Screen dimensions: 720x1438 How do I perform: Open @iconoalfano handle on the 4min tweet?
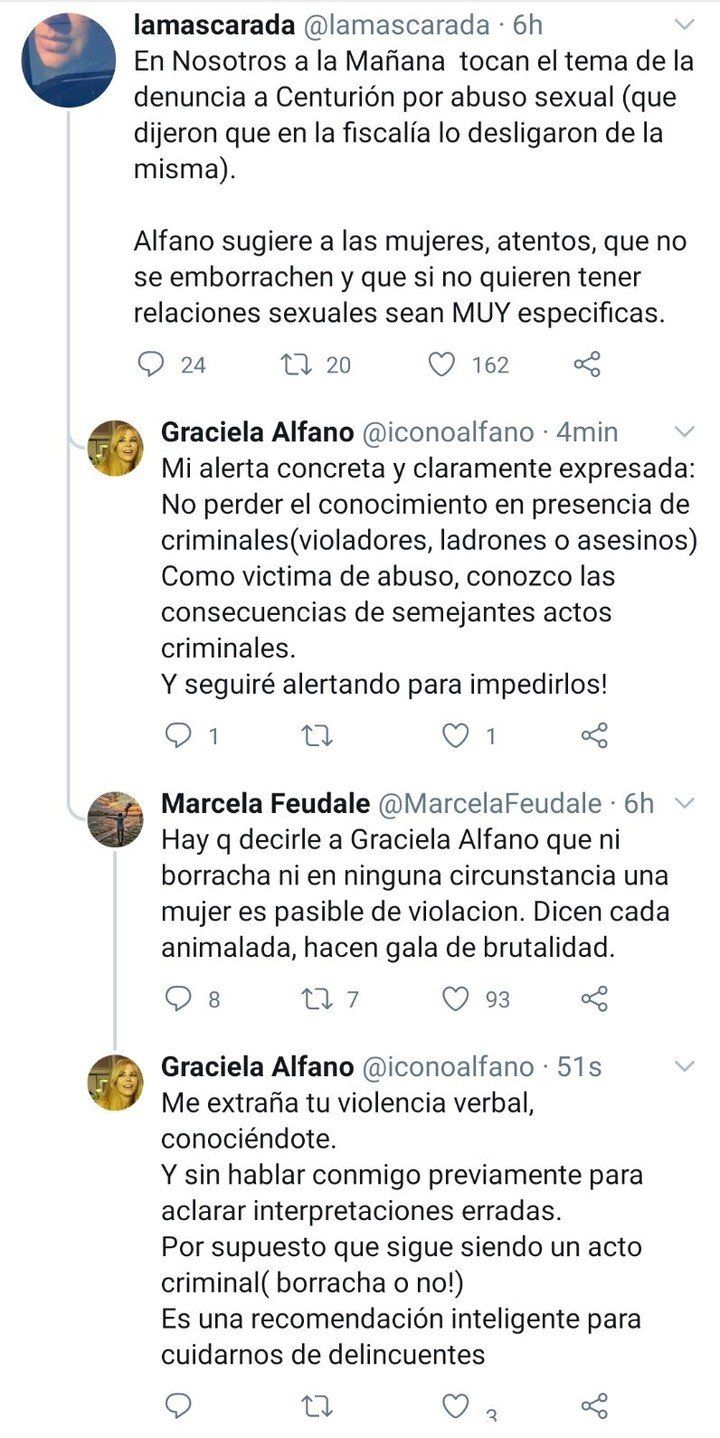click(x=447, y=432)
